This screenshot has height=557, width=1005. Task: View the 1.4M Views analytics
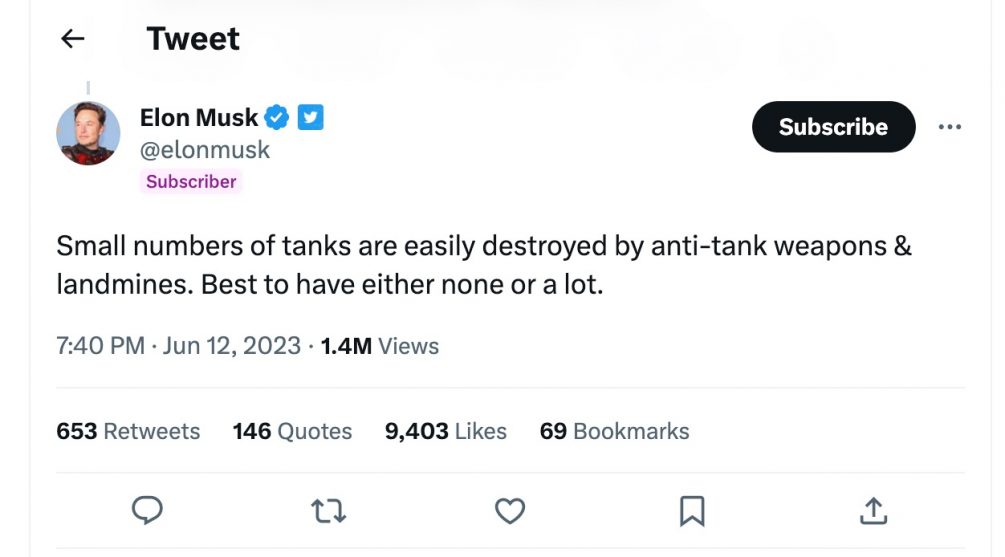point(379,346)
